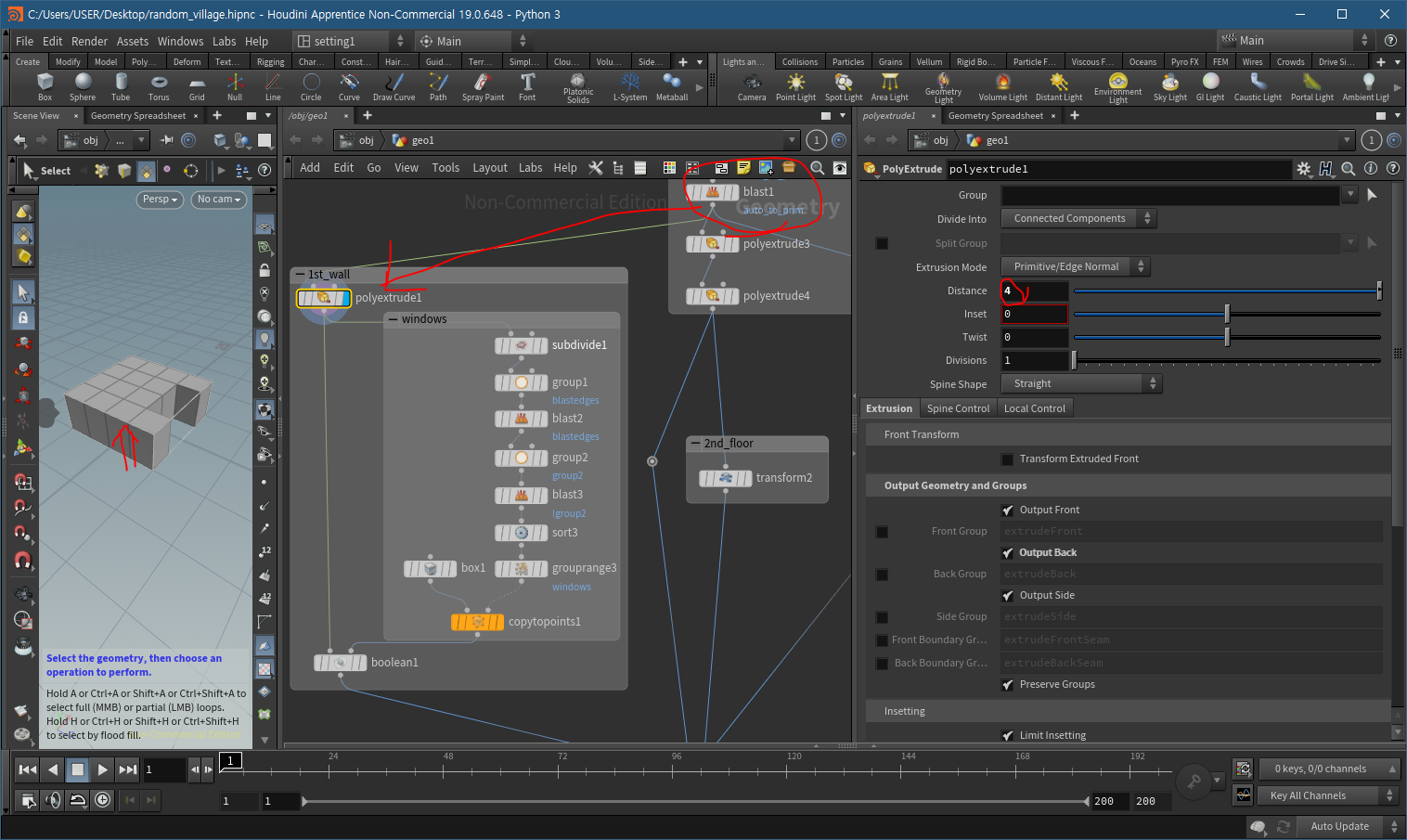
Task: Click the Distance value field
Action: click(x=1034, y=291)
